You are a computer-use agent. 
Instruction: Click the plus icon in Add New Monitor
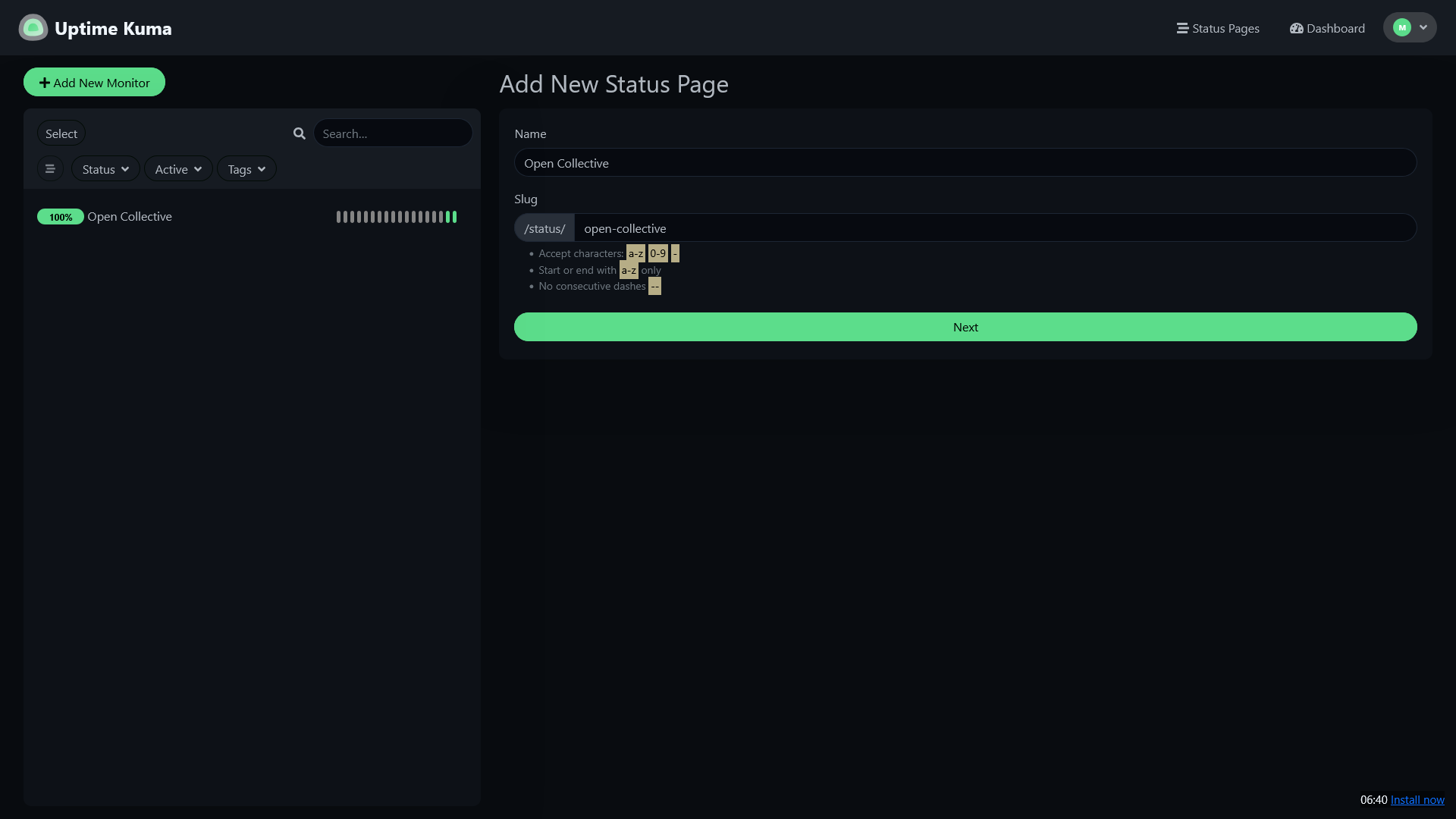pyautogui.click(x=45, y=83)
